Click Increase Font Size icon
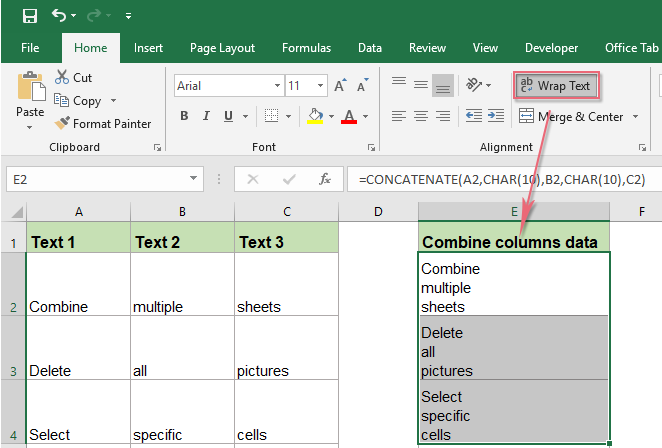 pyautogui.click(x=340, y=86)
